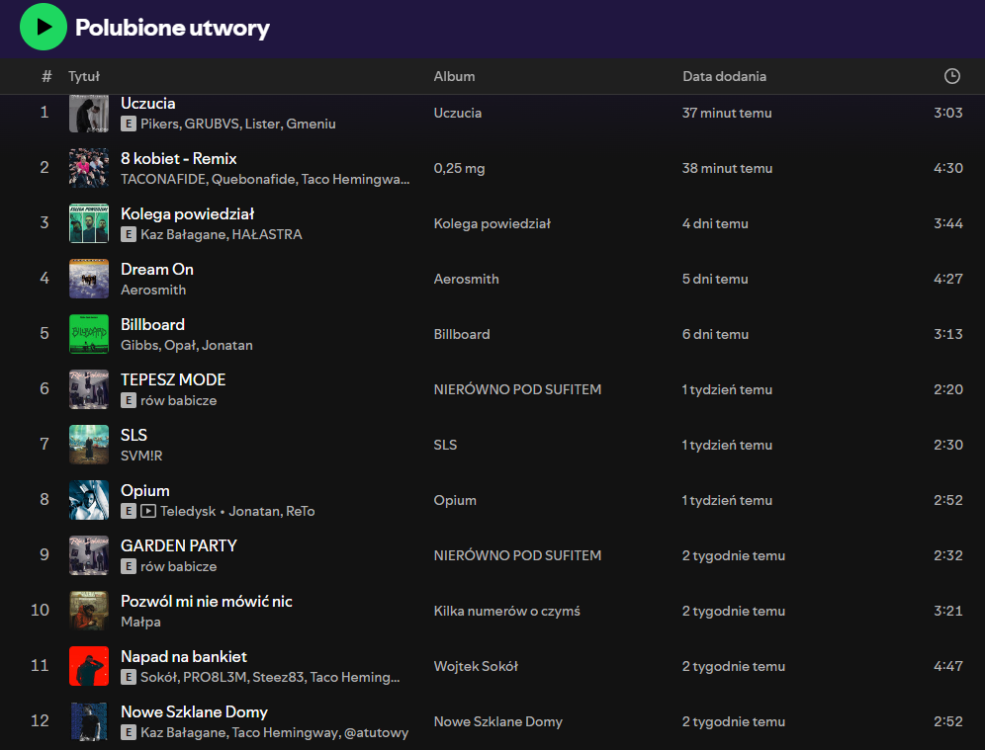Open artists Sokół, PRO8L3M, Steez83
The image size is (985, 750).
click(x=269, y=677)
